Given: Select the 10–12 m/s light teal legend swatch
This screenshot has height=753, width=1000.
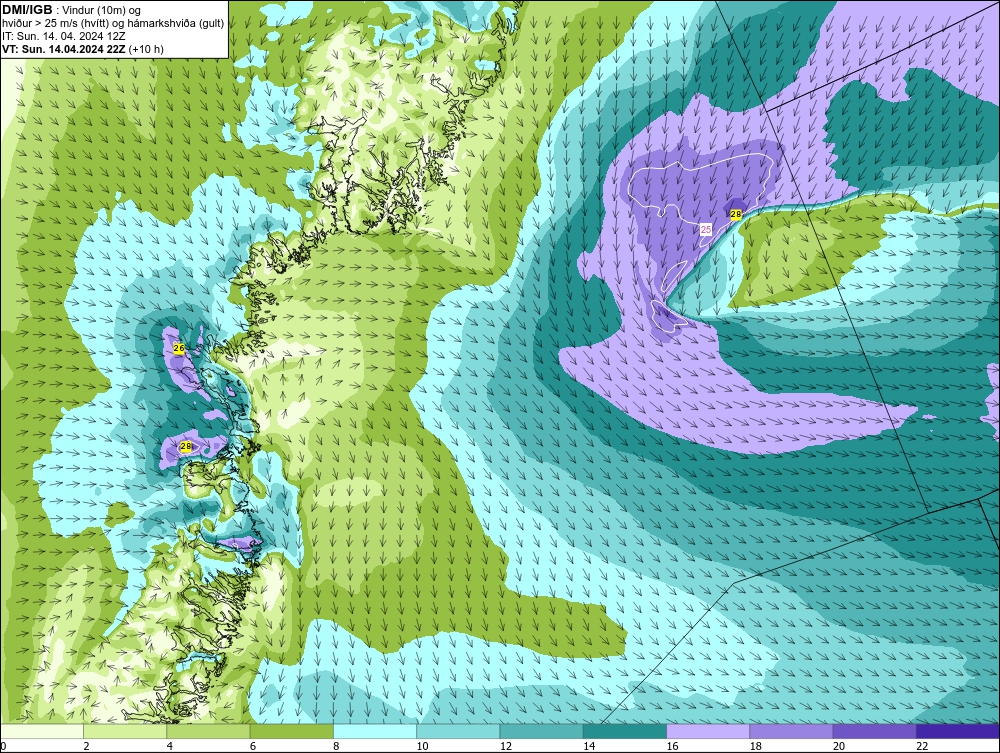Looking at the screenshot, I should point(458,731).
